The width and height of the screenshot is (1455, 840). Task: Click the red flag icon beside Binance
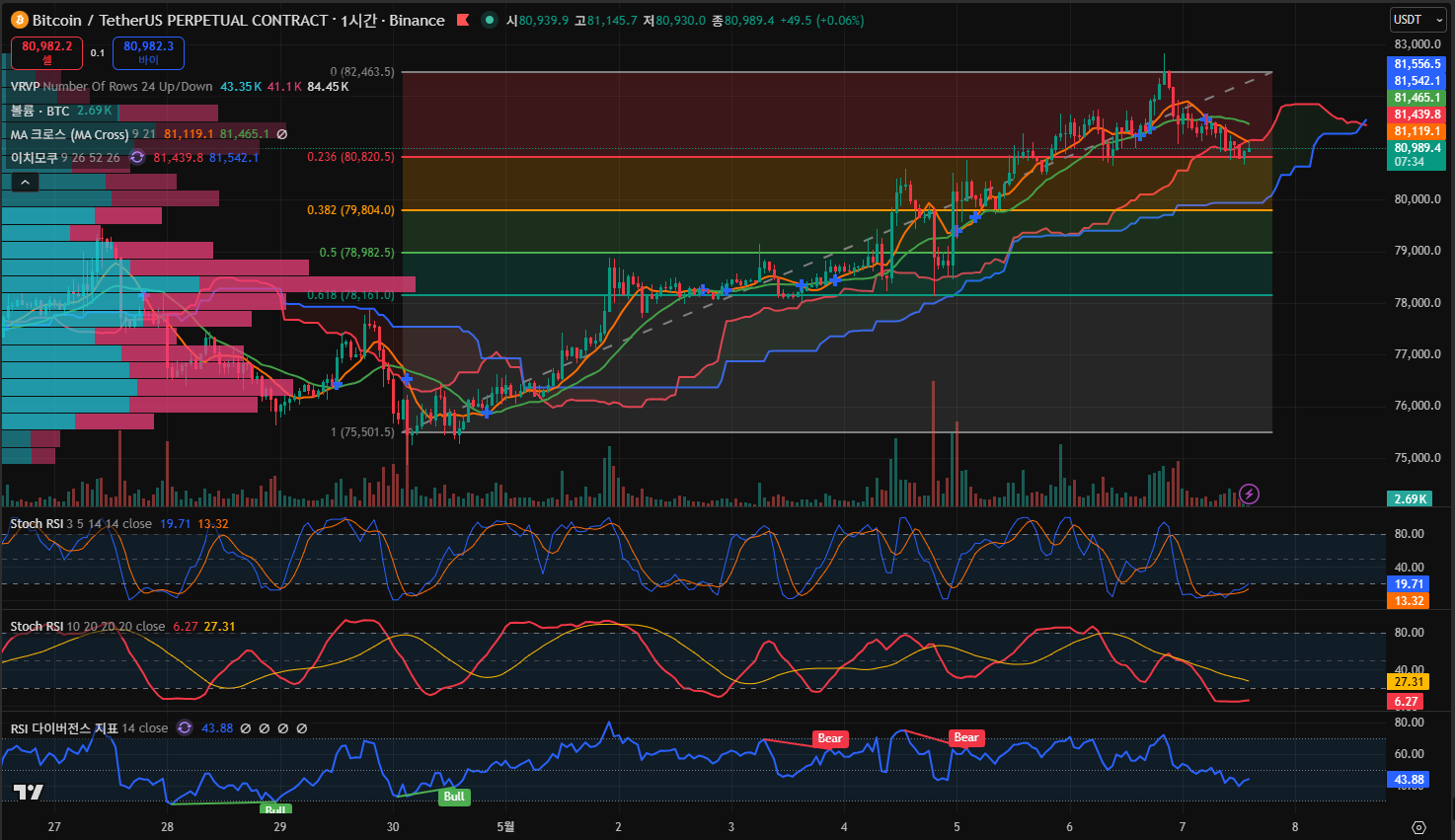(x=463, y=20)
